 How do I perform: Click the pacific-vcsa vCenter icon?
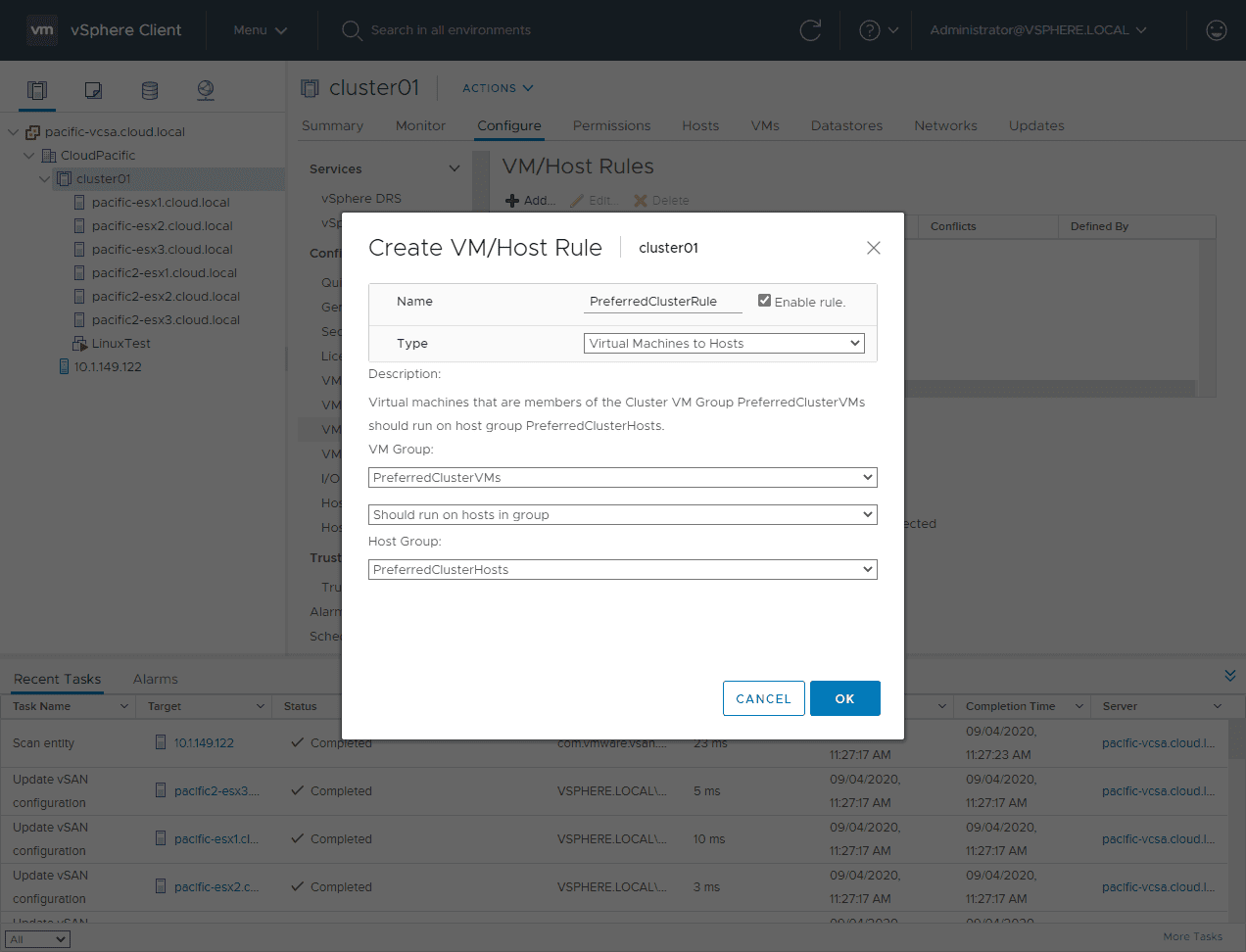pos(33,132)
